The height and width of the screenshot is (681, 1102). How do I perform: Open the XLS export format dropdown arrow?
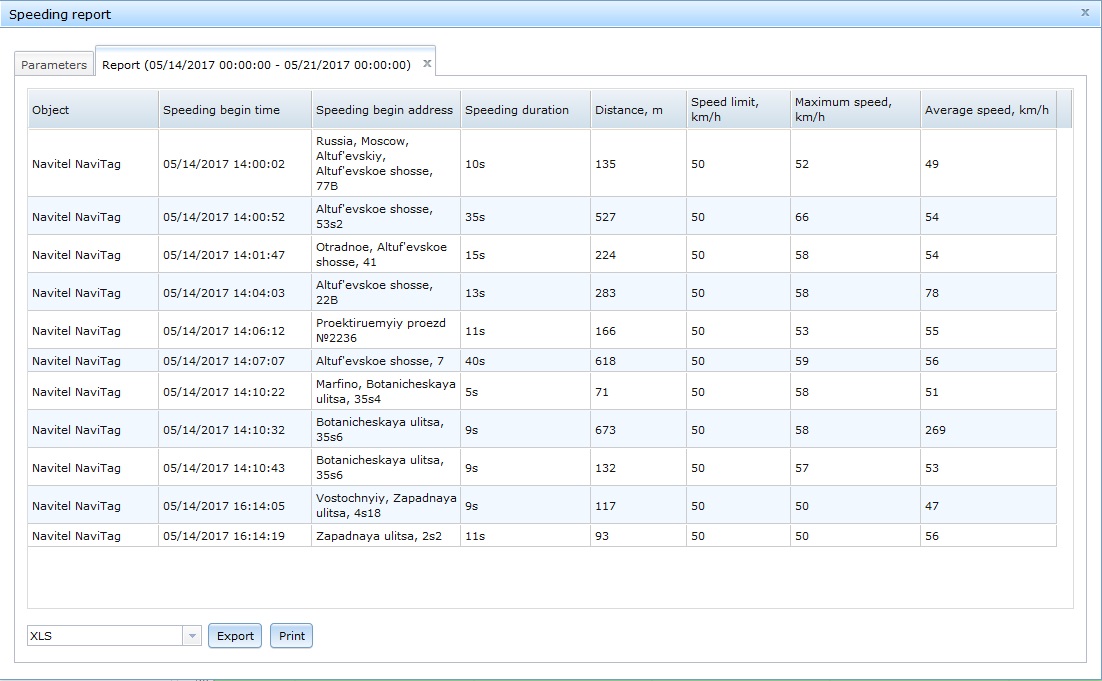point(192,636)
